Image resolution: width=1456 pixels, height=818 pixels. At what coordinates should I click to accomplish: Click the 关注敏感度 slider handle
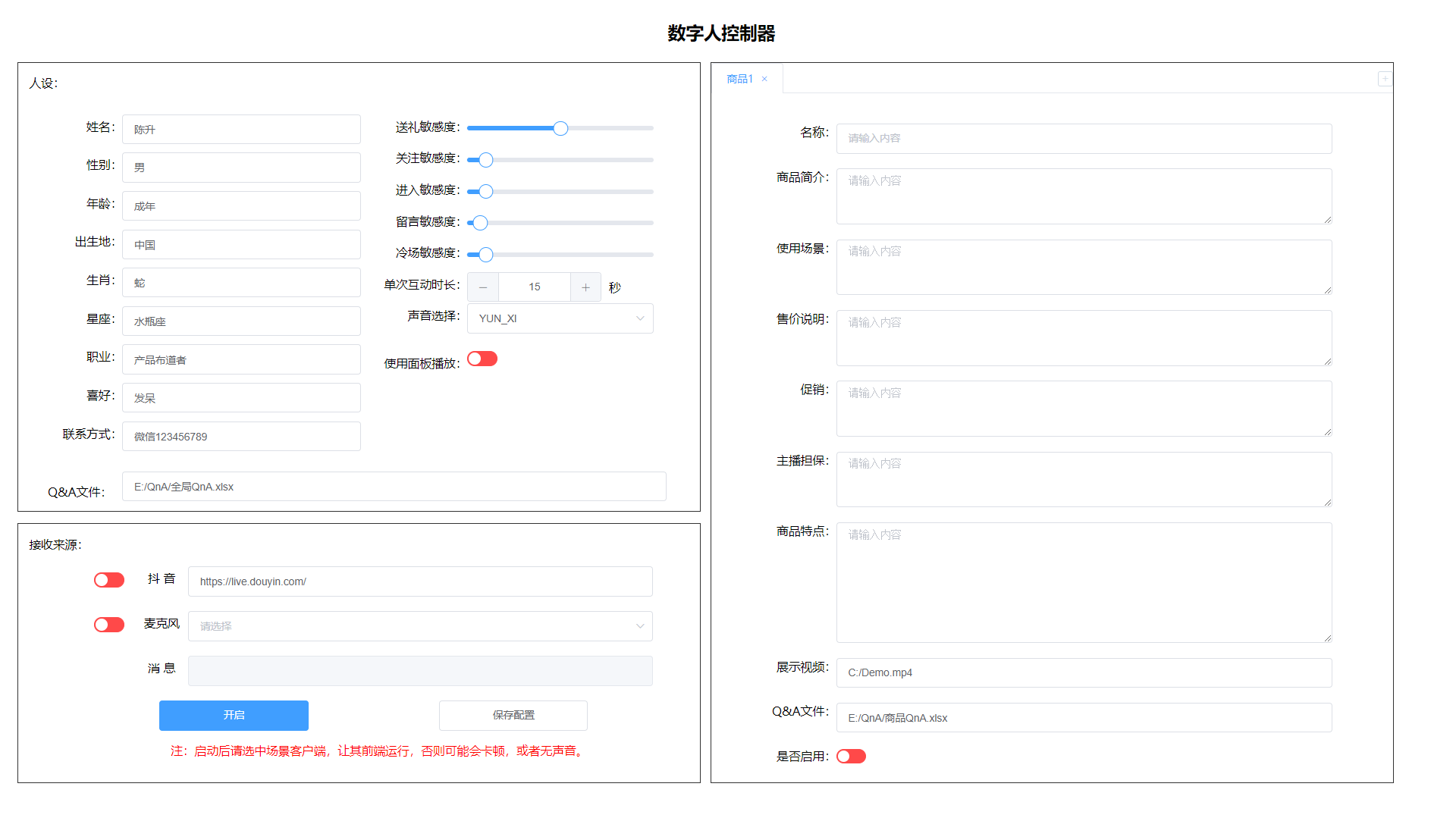click(486, 160)
